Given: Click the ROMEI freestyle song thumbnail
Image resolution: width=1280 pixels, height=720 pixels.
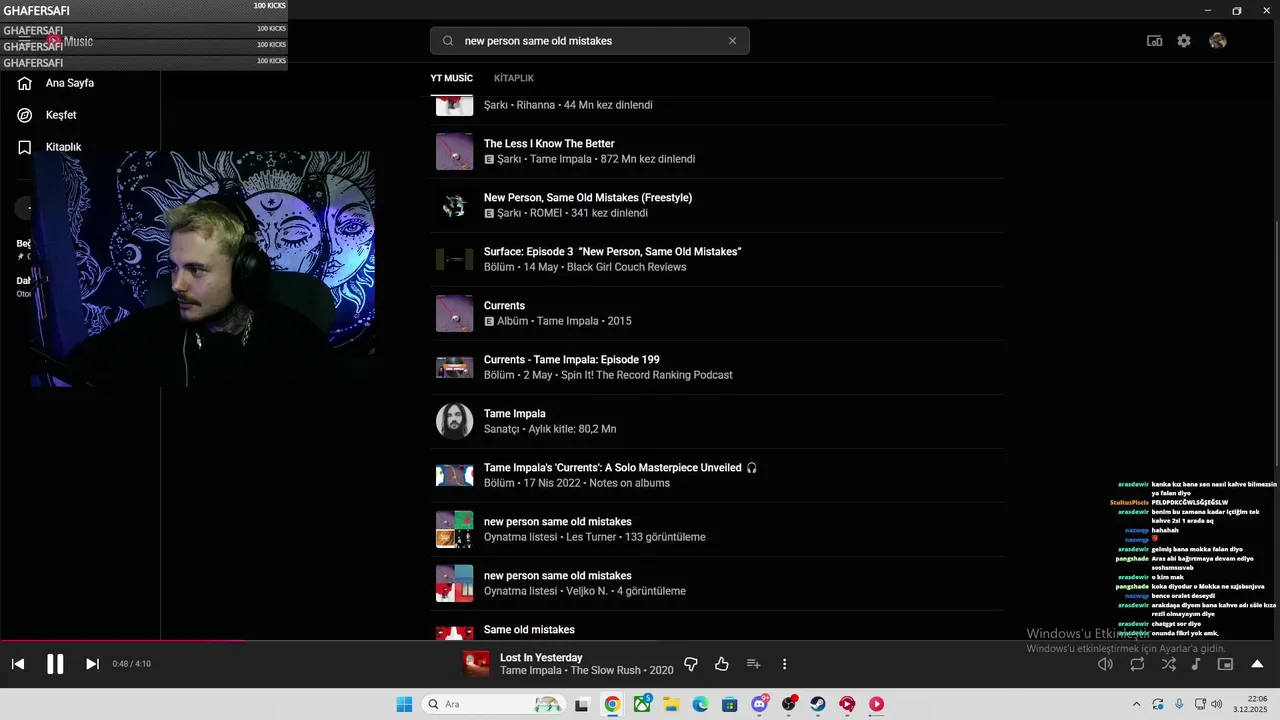Looking at the screenshot, I should tap(454, 205).
